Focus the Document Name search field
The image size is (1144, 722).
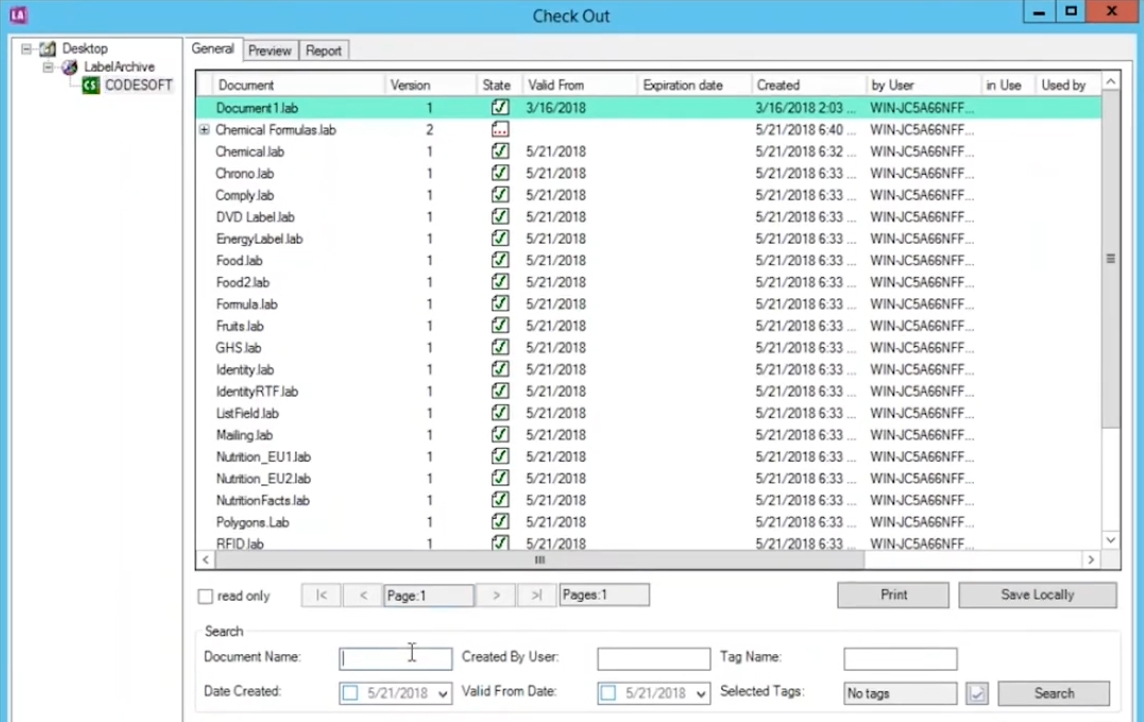click(x=395, y=659)
